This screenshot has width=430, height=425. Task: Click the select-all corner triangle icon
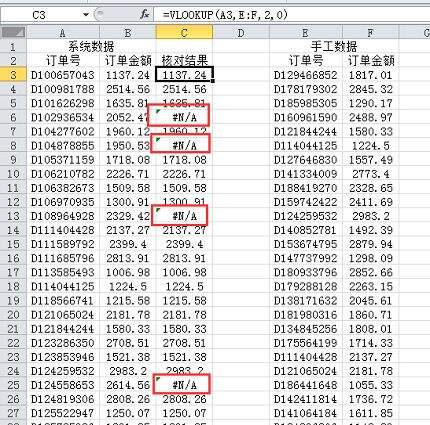pos(13,33)
